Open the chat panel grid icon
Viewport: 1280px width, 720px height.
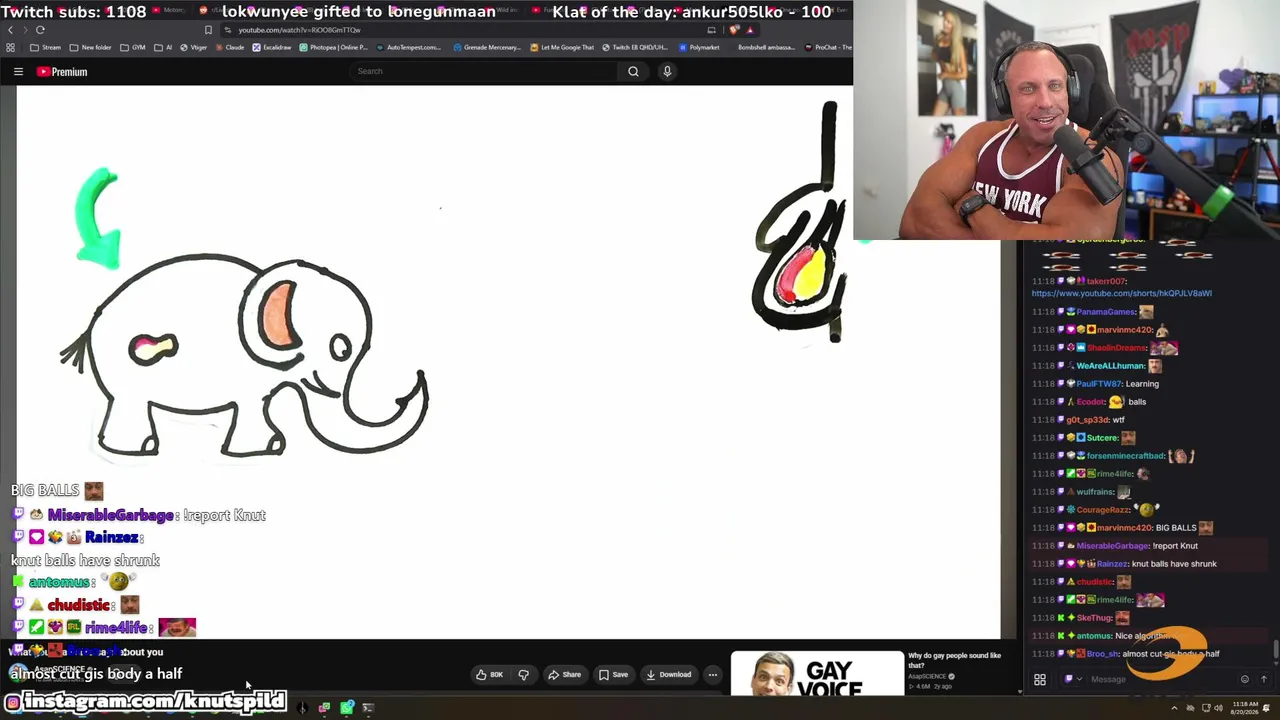1040,680
